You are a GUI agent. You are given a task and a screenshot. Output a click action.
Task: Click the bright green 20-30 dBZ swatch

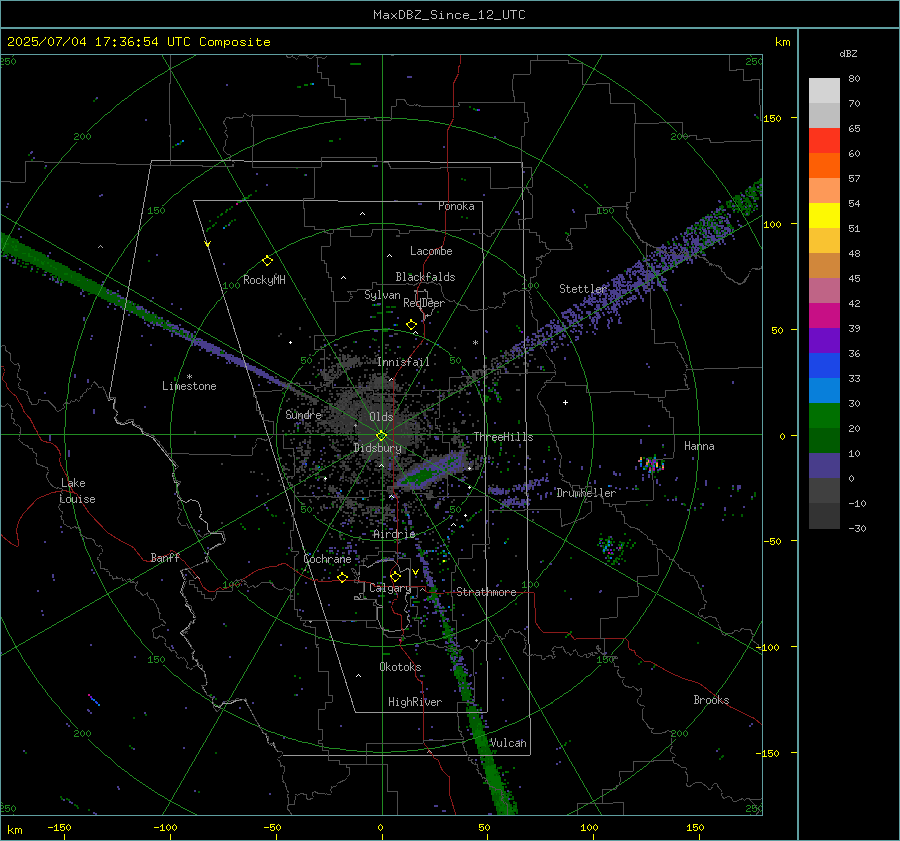(x=824, y=416)
